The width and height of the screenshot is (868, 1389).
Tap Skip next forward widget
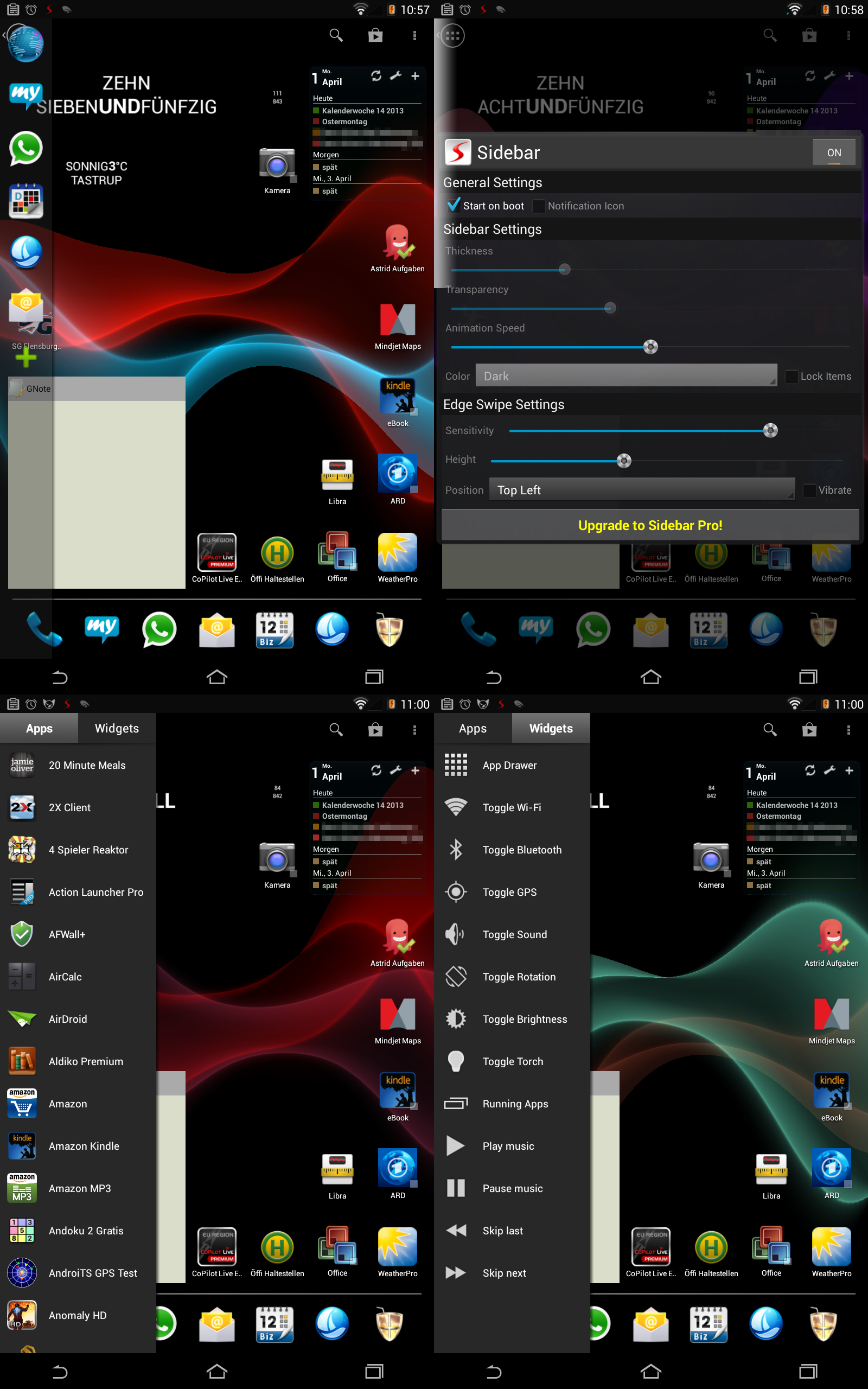click(456, 1273)
